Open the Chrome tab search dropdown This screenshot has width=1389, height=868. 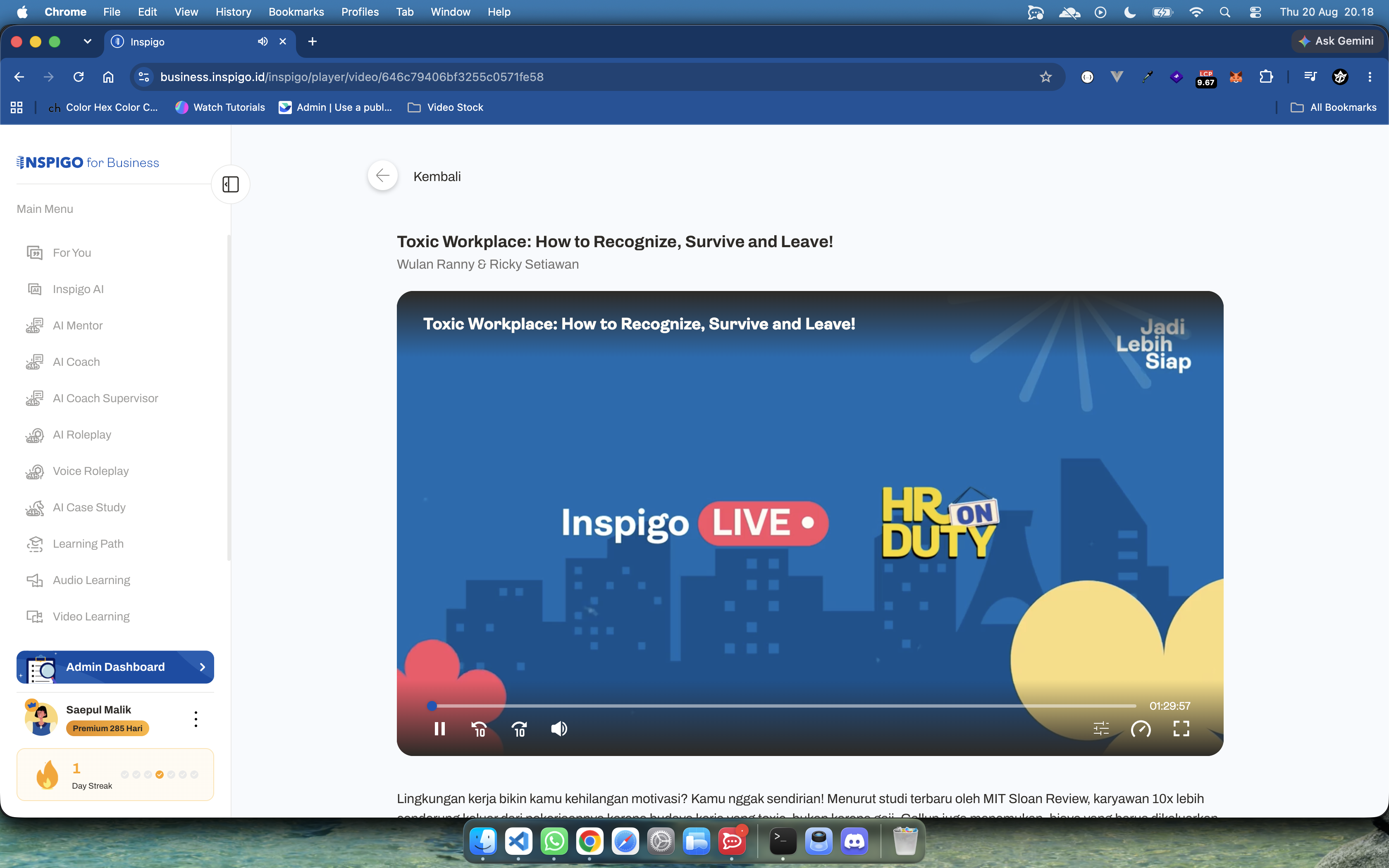87,41
